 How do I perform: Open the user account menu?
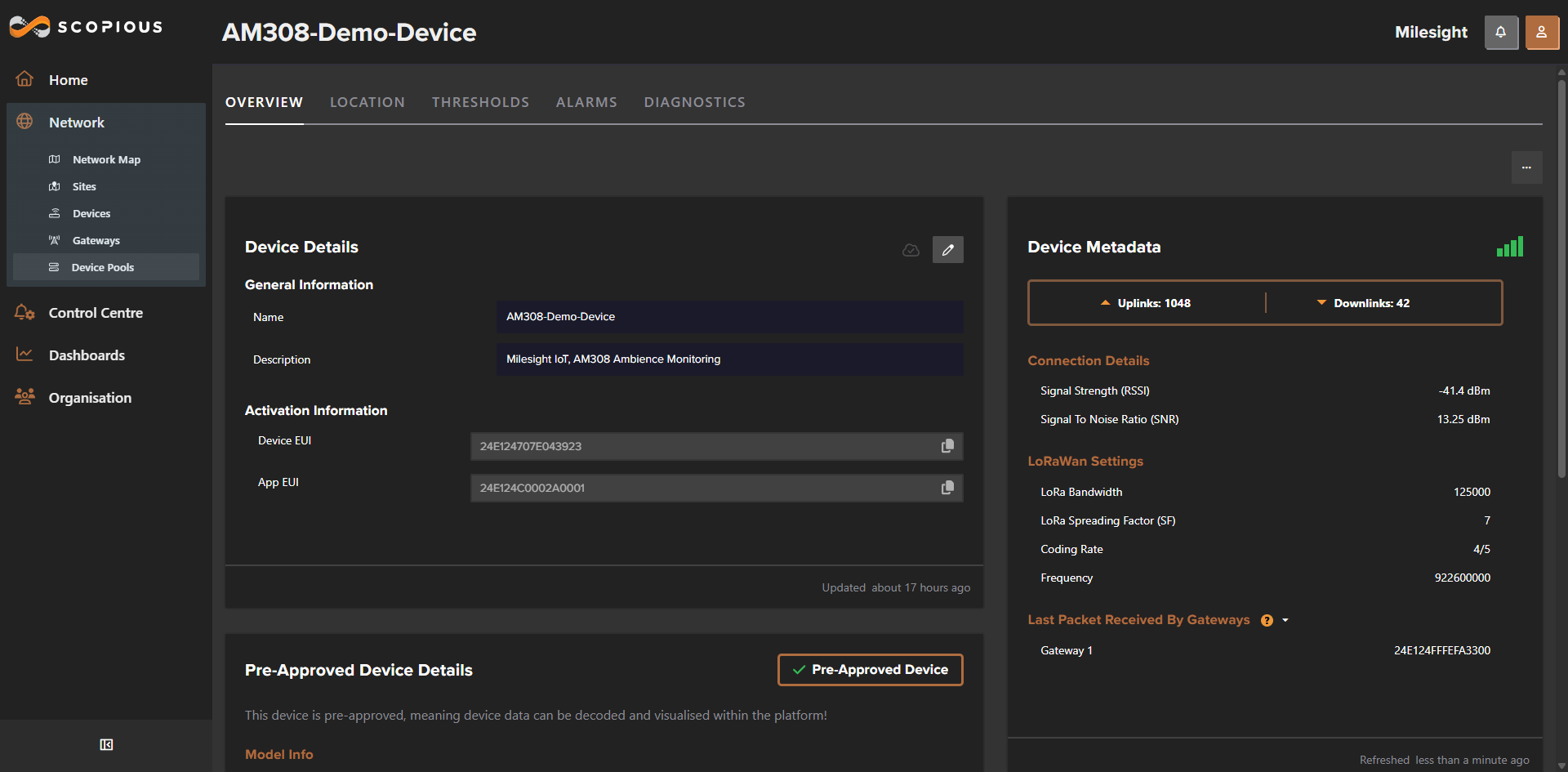pos(1542,33)
